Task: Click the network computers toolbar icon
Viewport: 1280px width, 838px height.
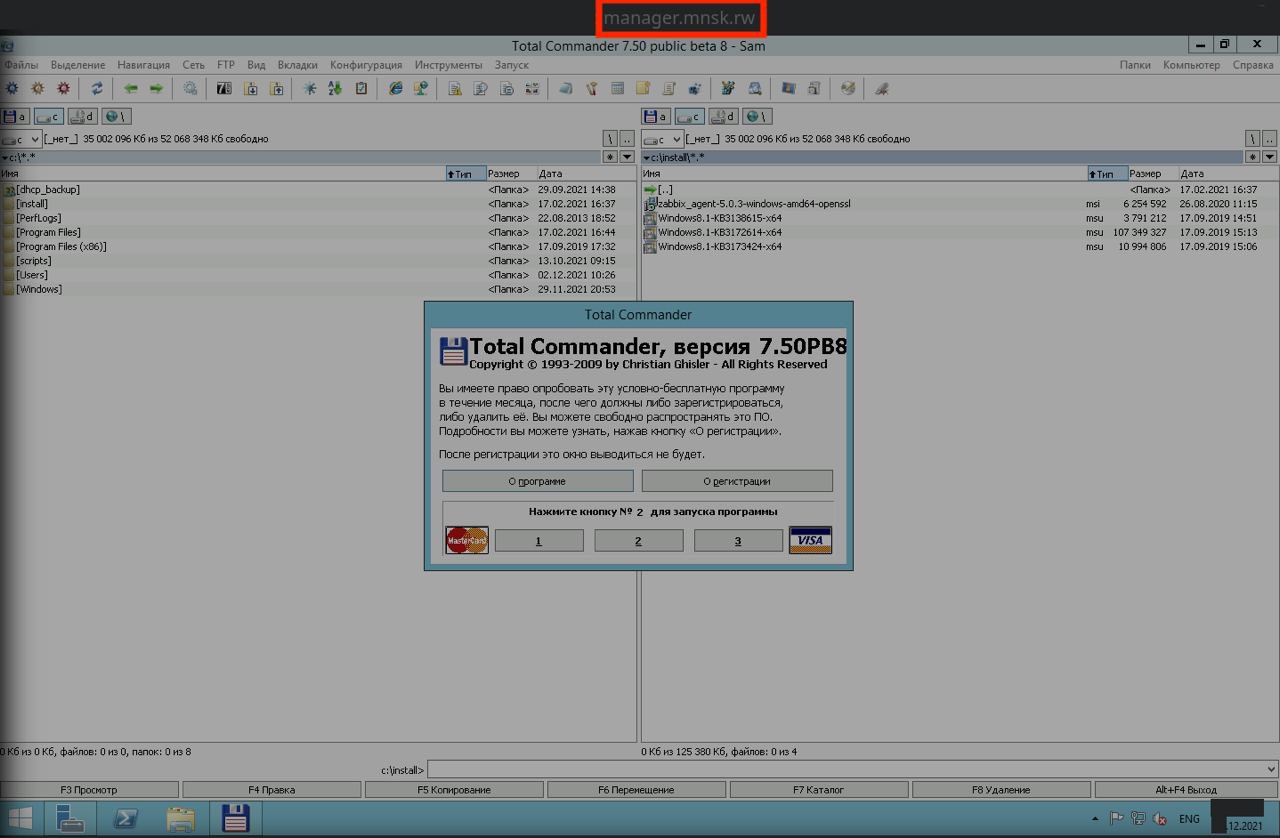Action: (421, 88)
